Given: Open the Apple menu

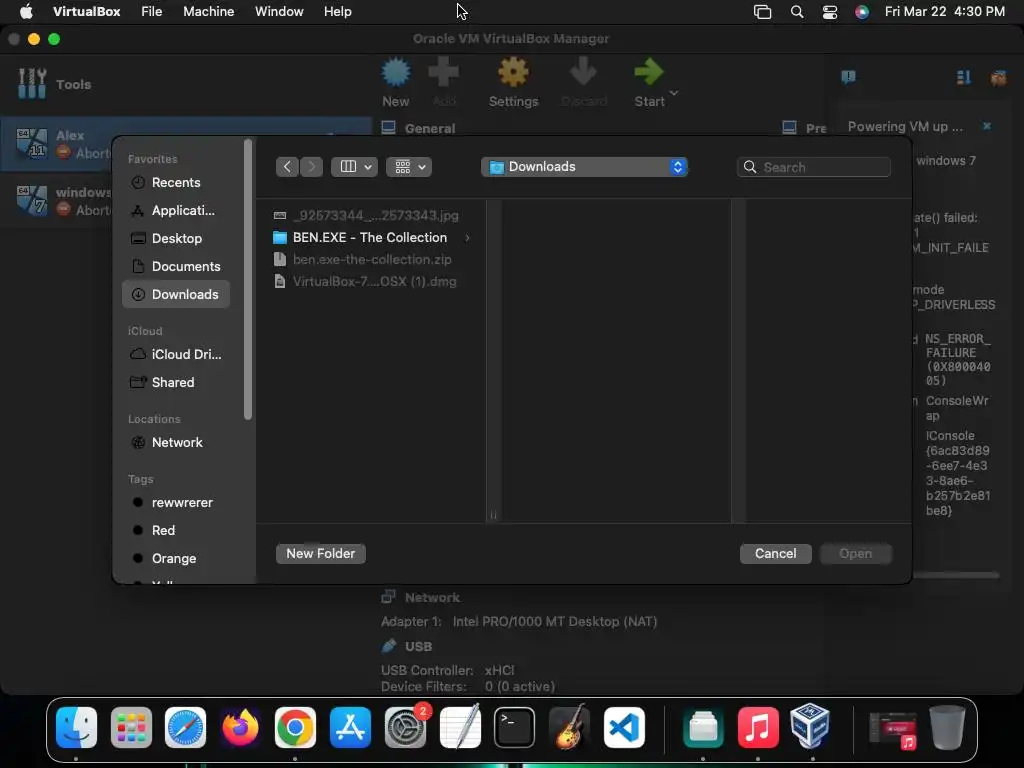Looking at the screenshot, I should pyautogui.click(x=26, y=12).
